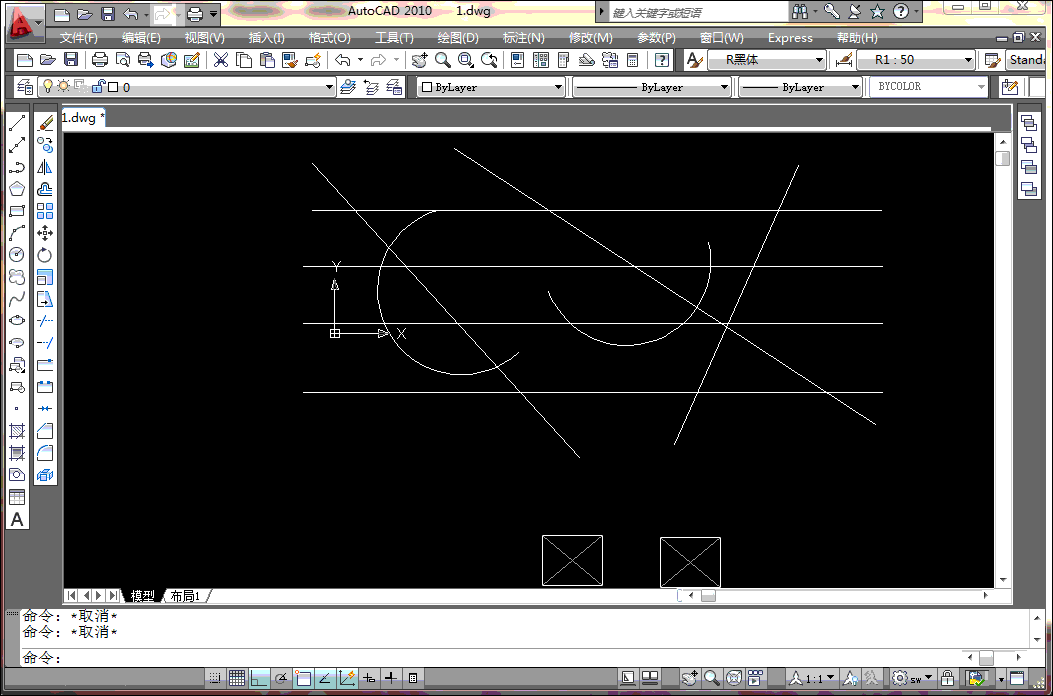Switch to the 模型 model tab

[143, 596]
